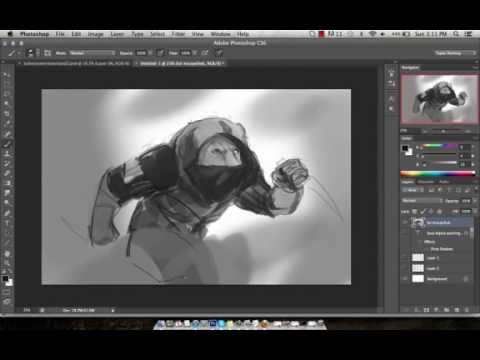Switch to the Paths tab
This screenshot has height=360, width=480.
click(444, 182)
